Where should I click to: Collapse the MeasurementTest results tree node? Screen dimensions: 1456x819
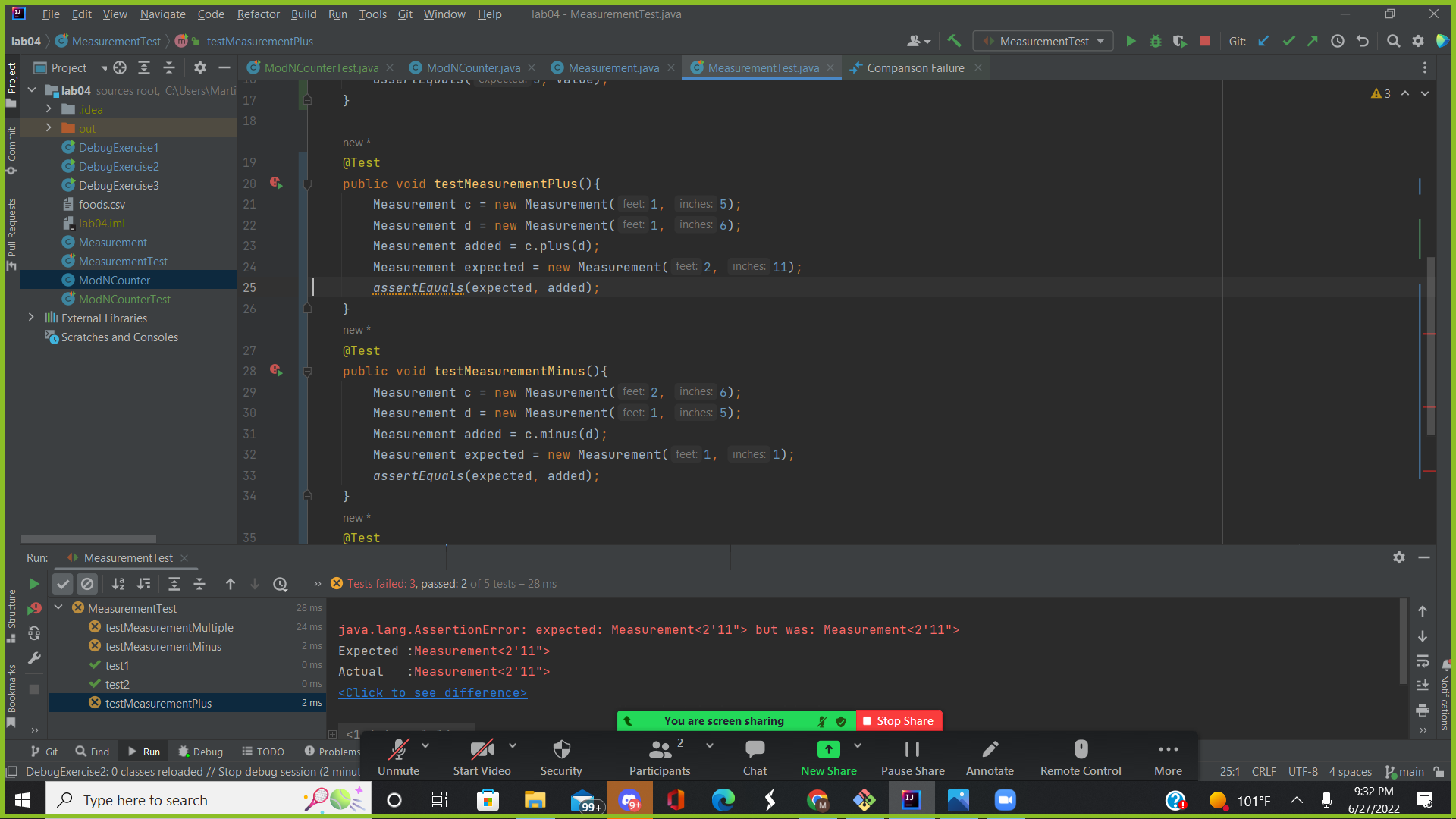pos(58,607)
